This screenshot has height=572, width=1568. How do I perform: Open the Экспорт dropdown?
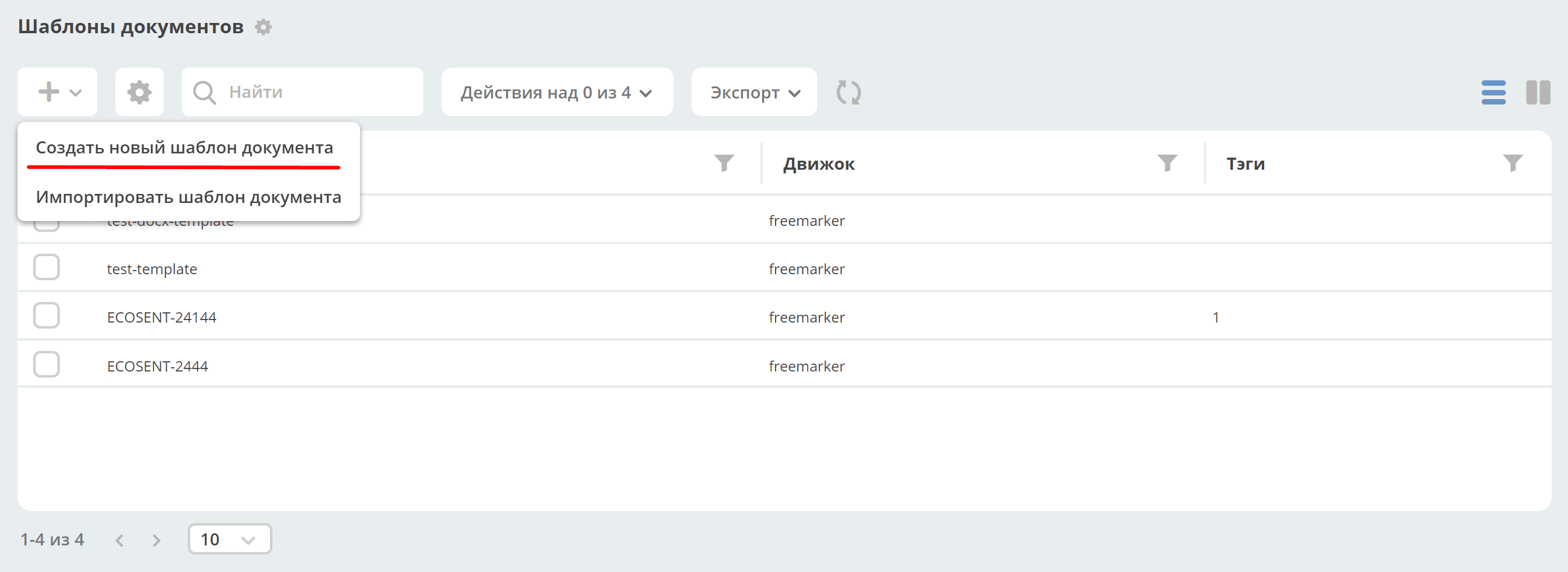click(754, 92)
